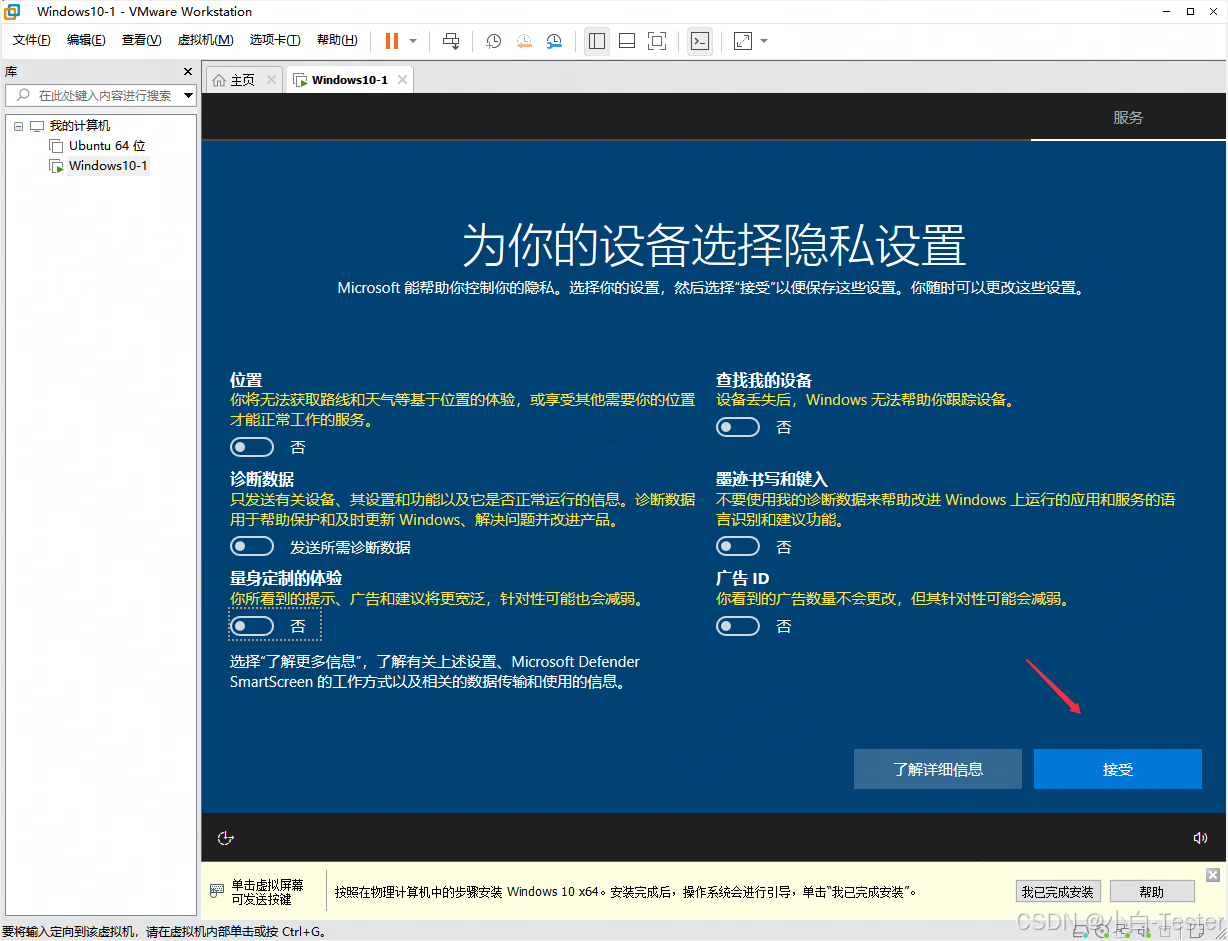
Task: Dismiss the yellow install hint bar
Action: click(x=1213, y=875)
